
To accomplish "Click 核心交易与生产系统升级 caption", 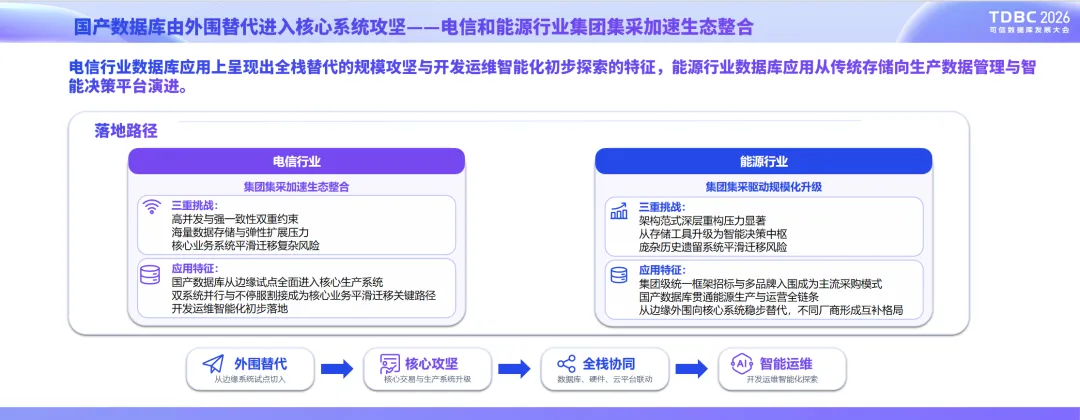I will pyautogui.click(x=428, y=379).
